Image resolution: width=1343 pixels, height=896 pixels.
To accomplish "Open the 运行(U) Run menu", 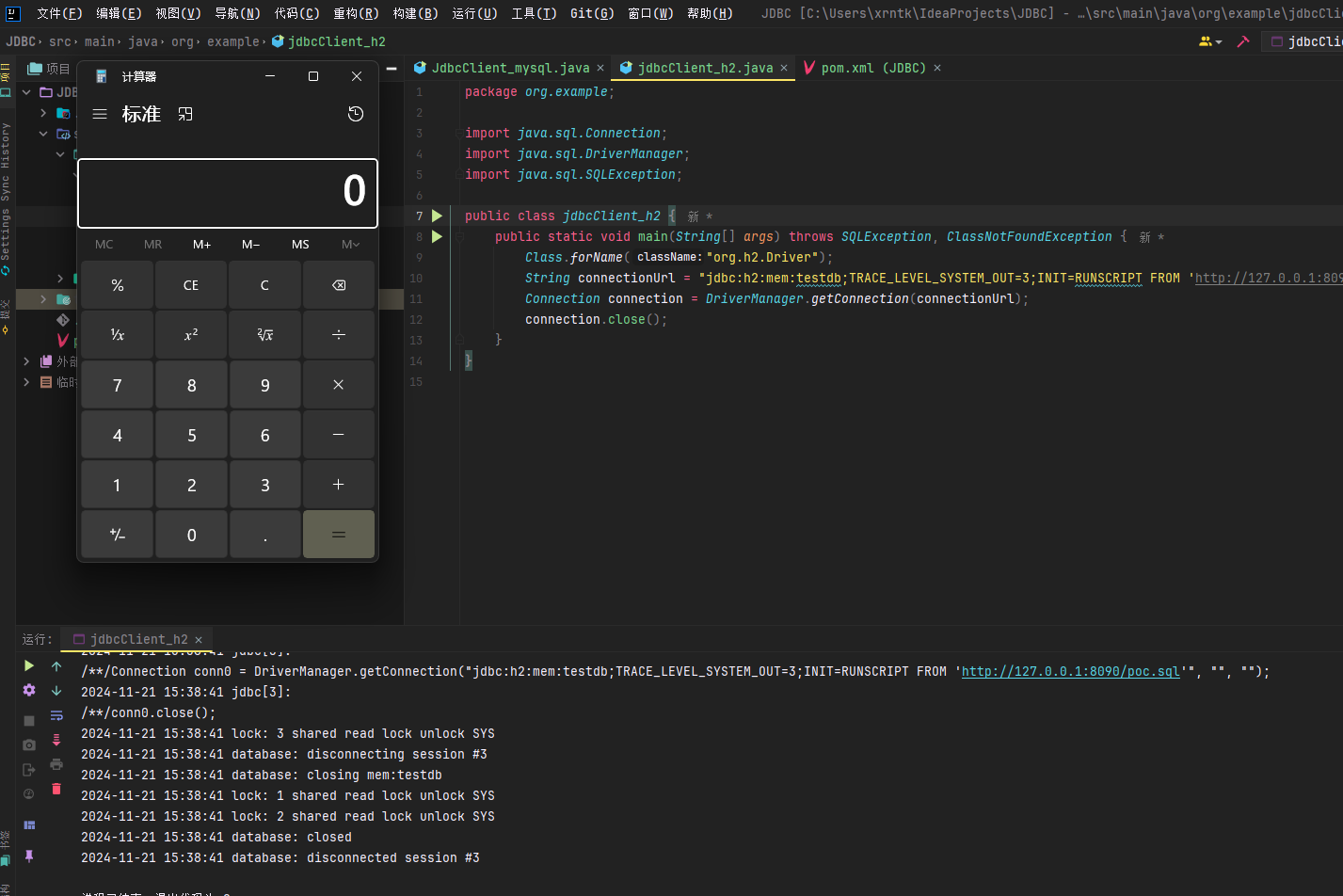I will [x=474, y=13].
